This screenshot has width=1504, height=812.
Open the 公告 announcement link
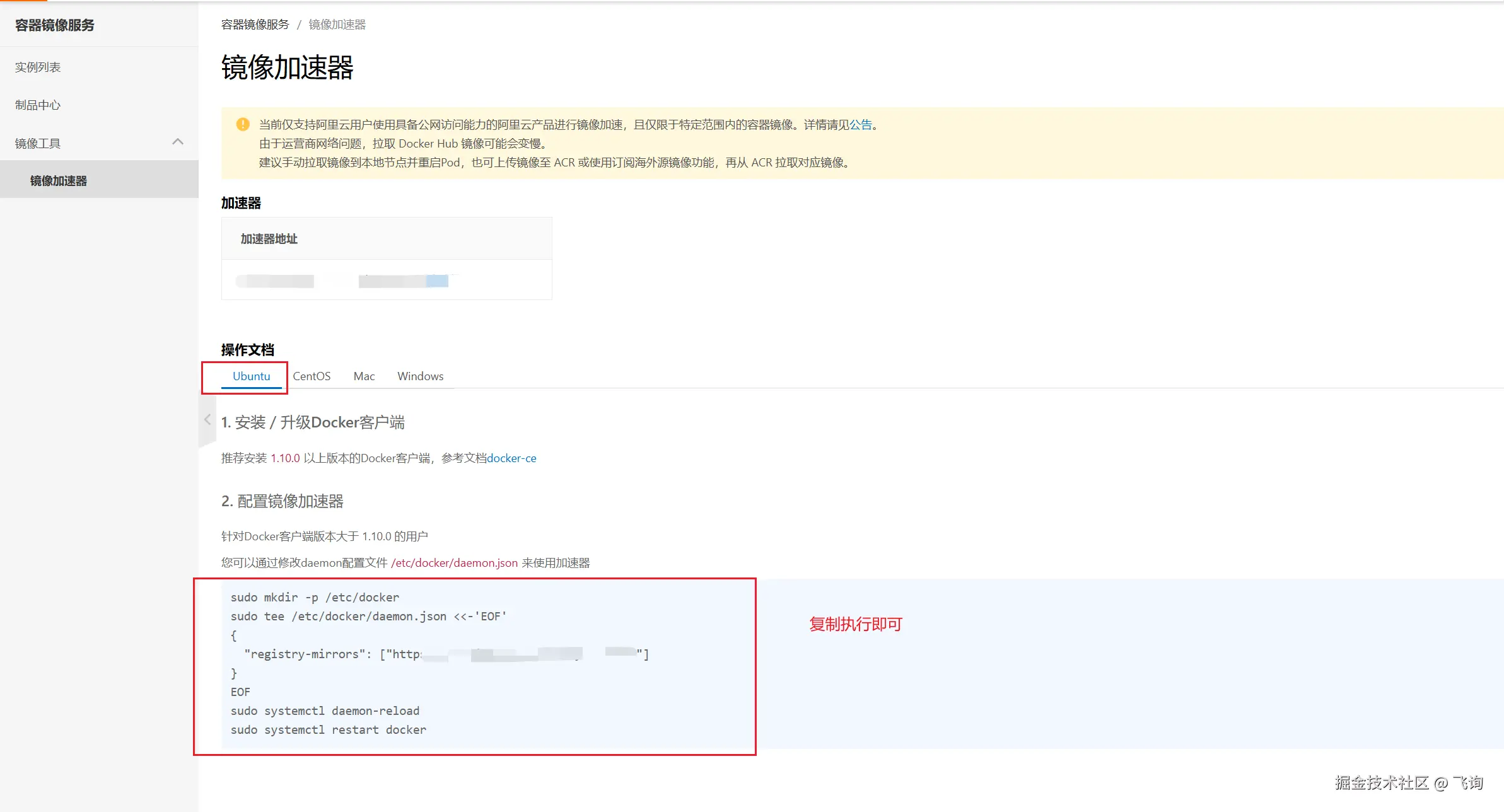pyautogui.click(x=860, y=124)
